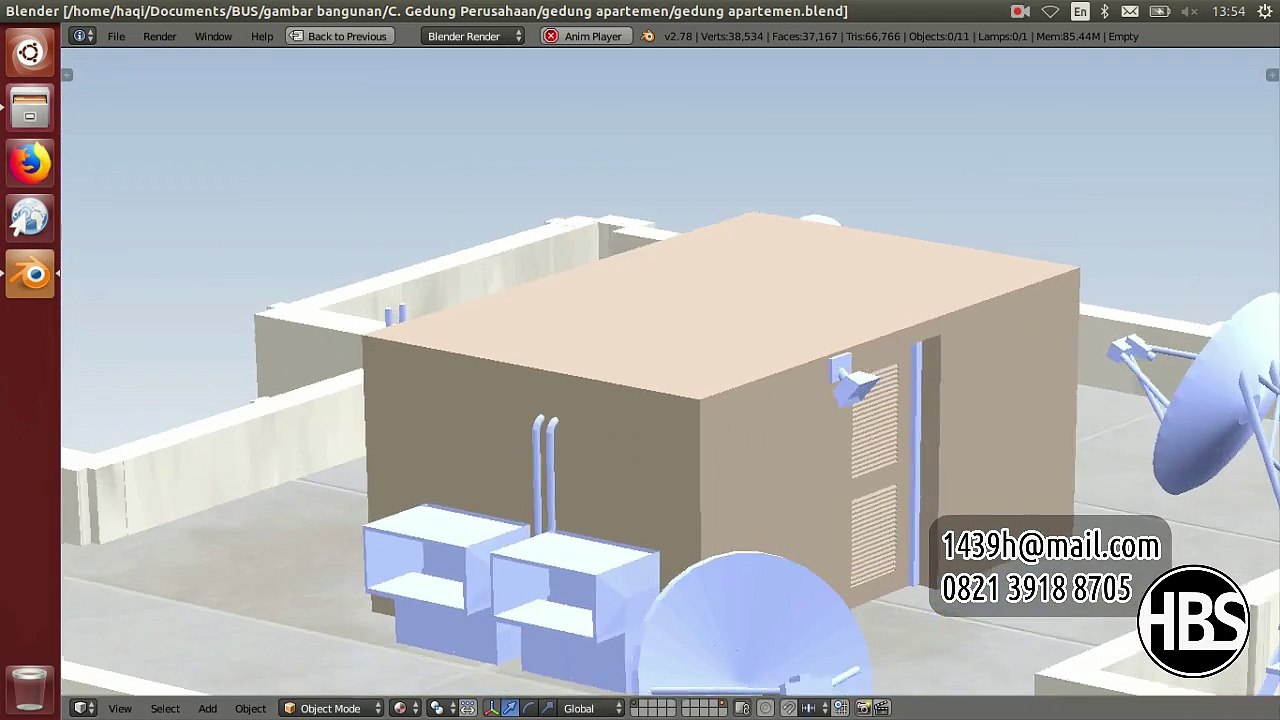1280x720 pixels.
Task: Select the translate manipulator arrow icon
Action: (x=509, y=708)
